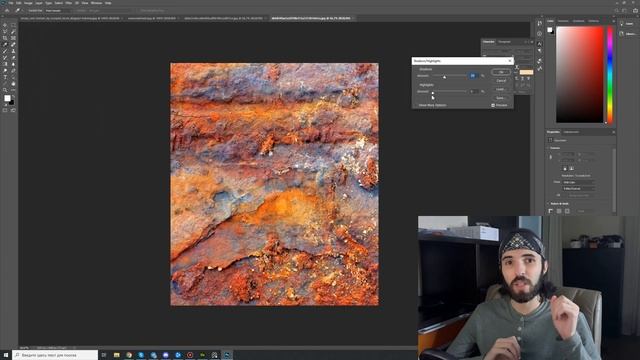Collapse the Canvas section in Properties

548,148
